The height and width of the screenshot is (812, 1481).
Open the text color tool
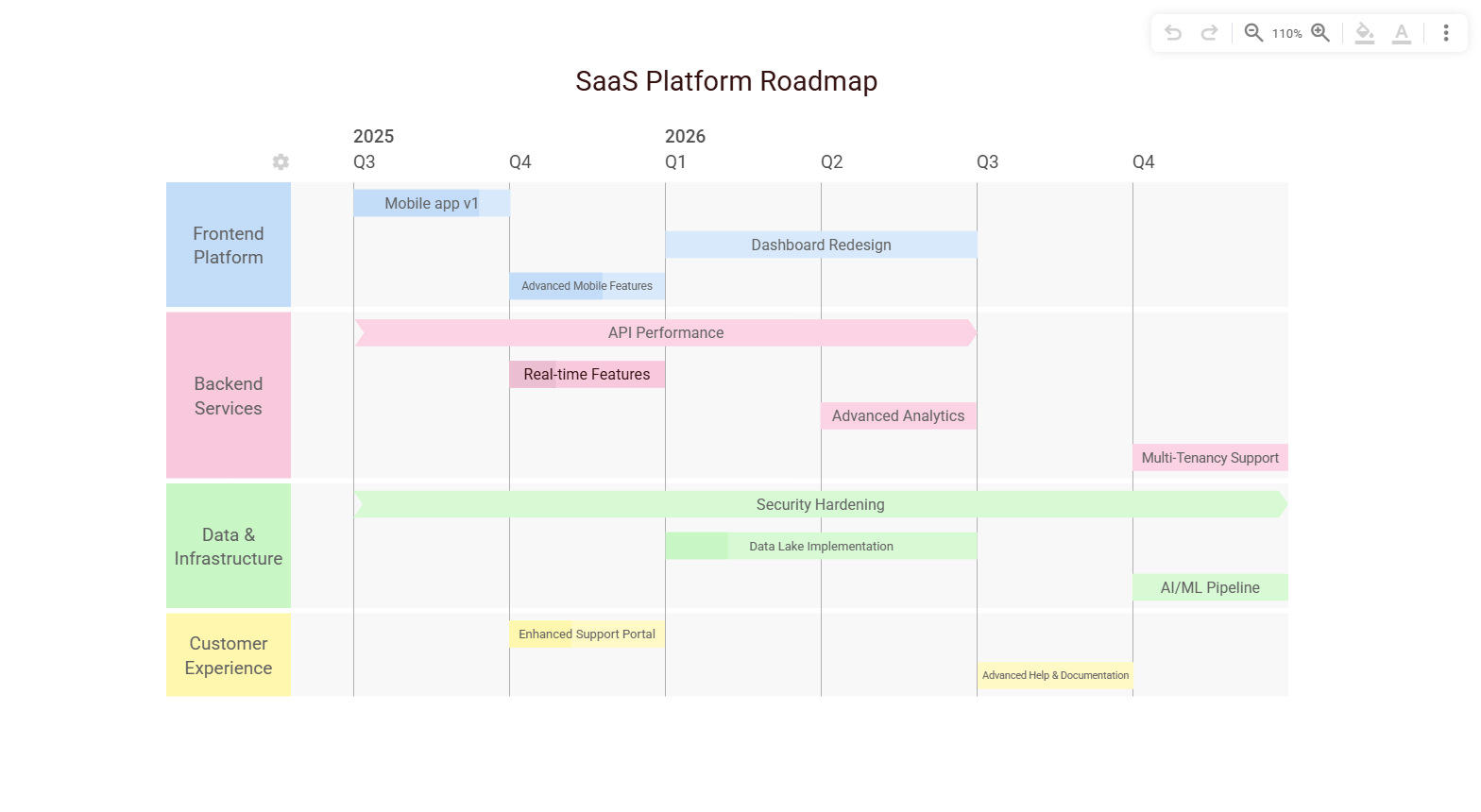click(x=1402, y=33)
